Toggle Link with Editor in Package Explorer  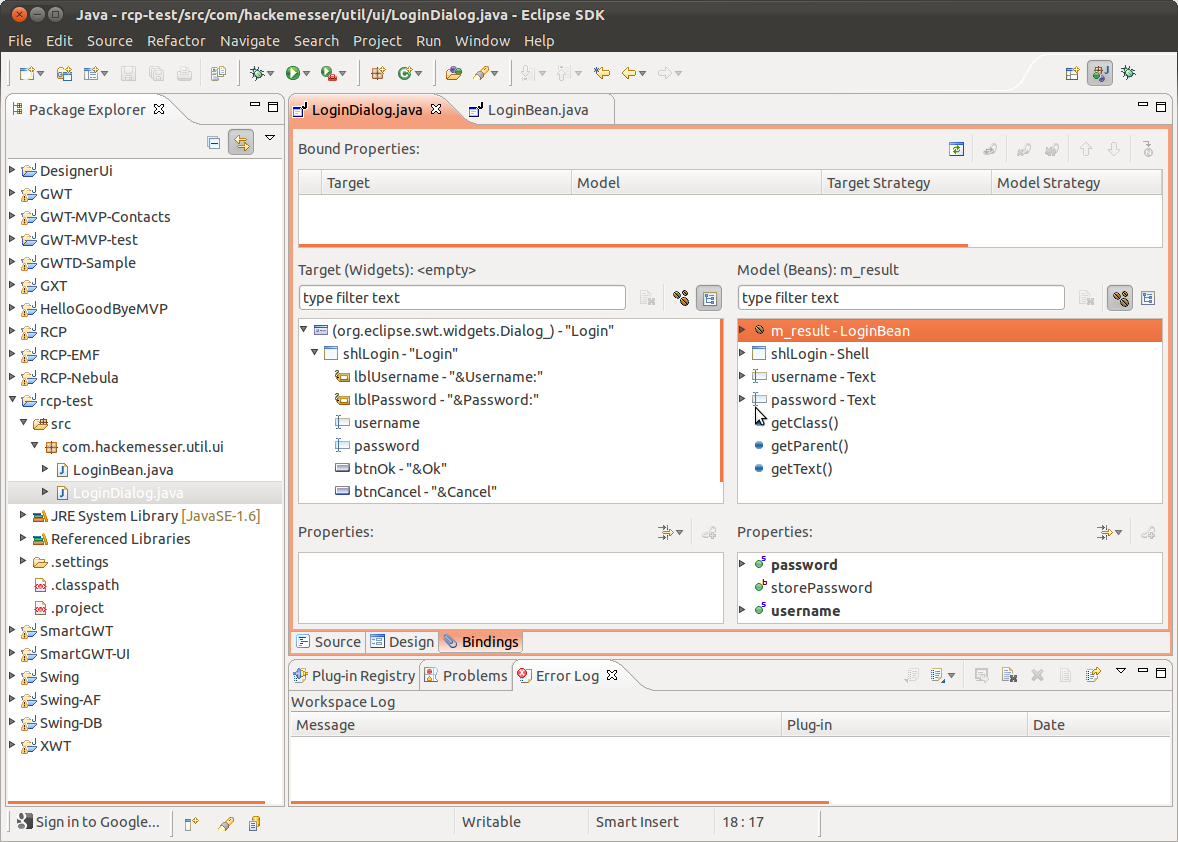241,142
